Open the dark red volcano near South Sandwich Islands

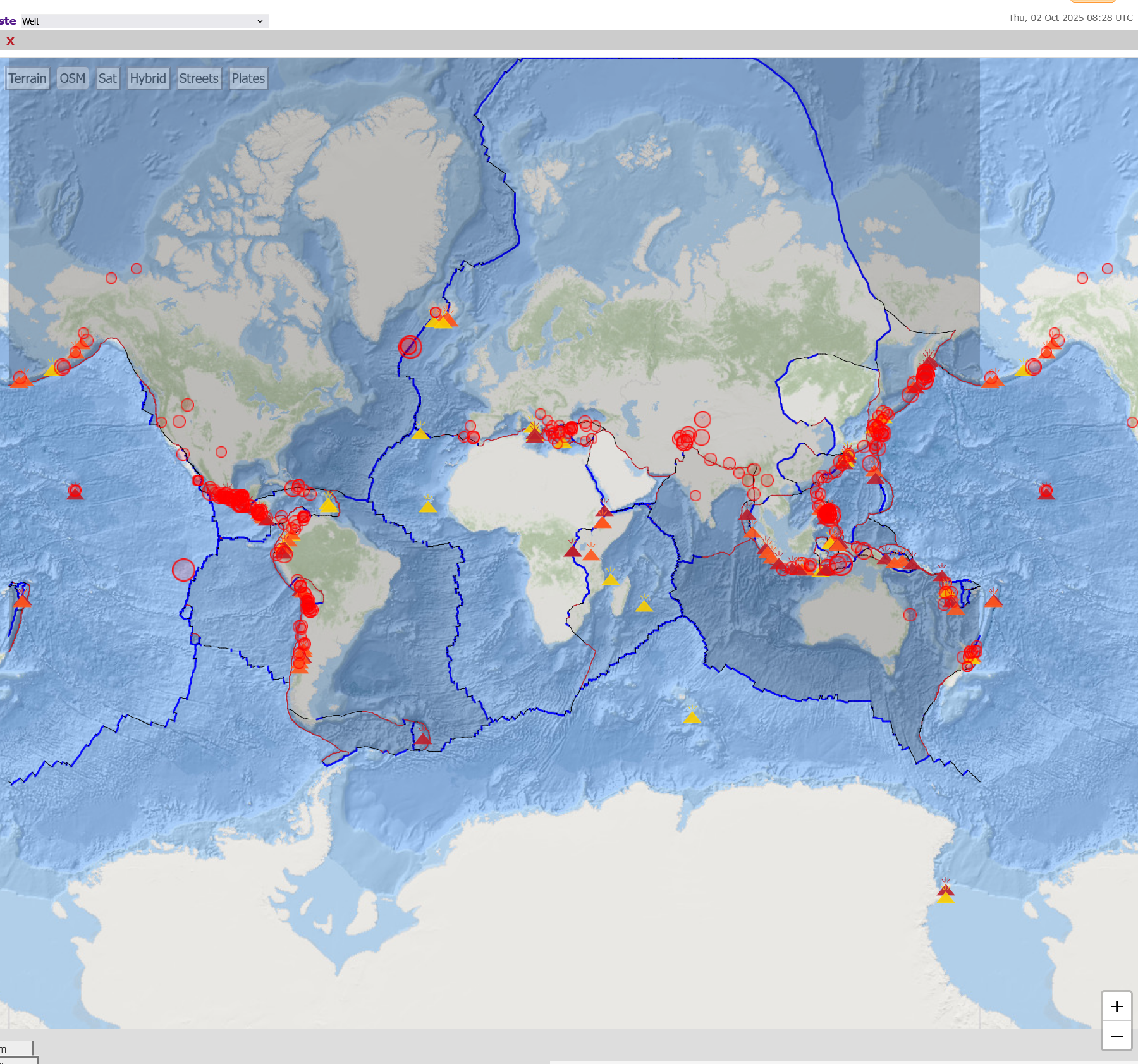pos(423,738)
